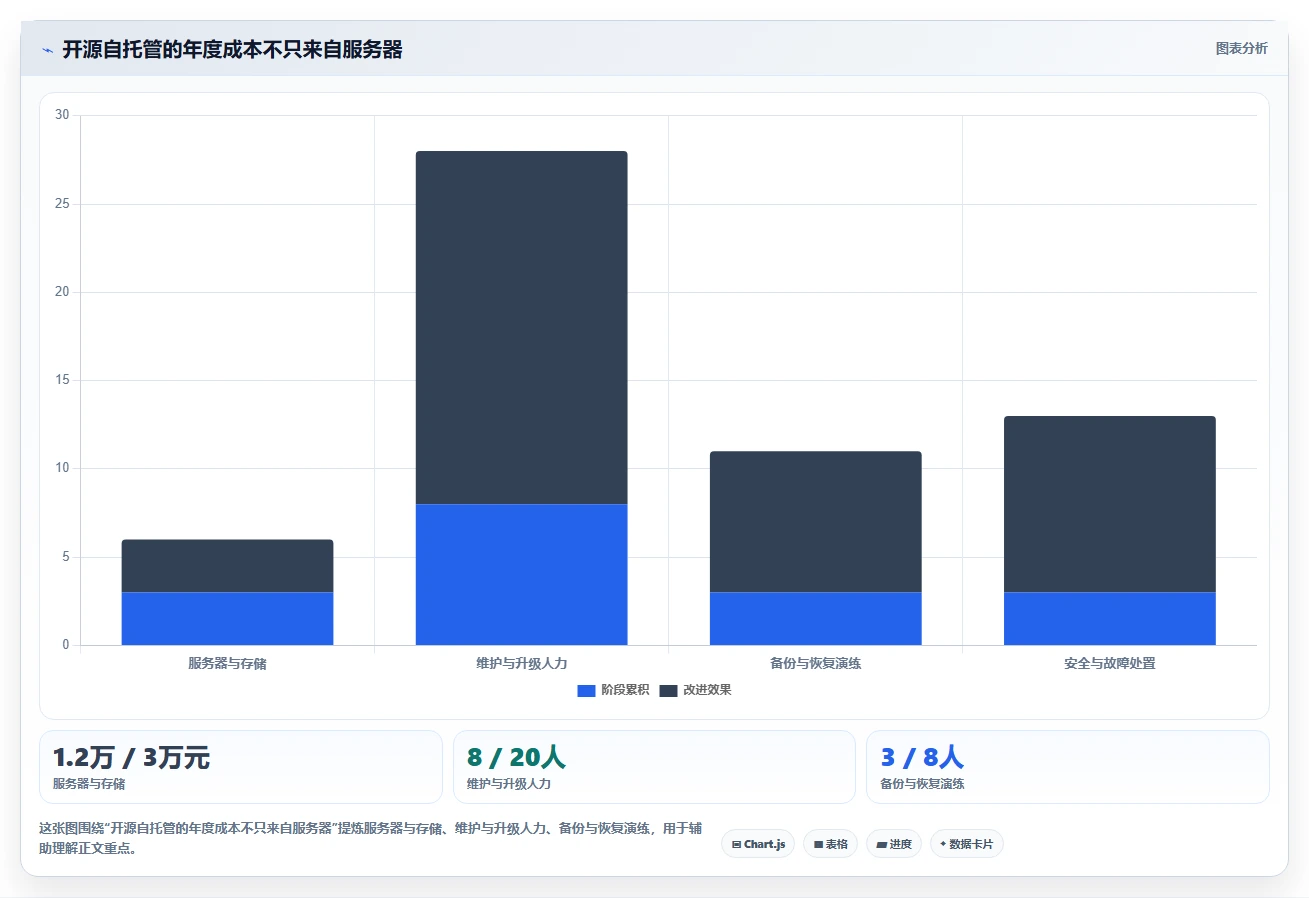1309x898 pixels.
Task: Toggle the 改进效果 legend dark swatch
Action: [668, 690]
